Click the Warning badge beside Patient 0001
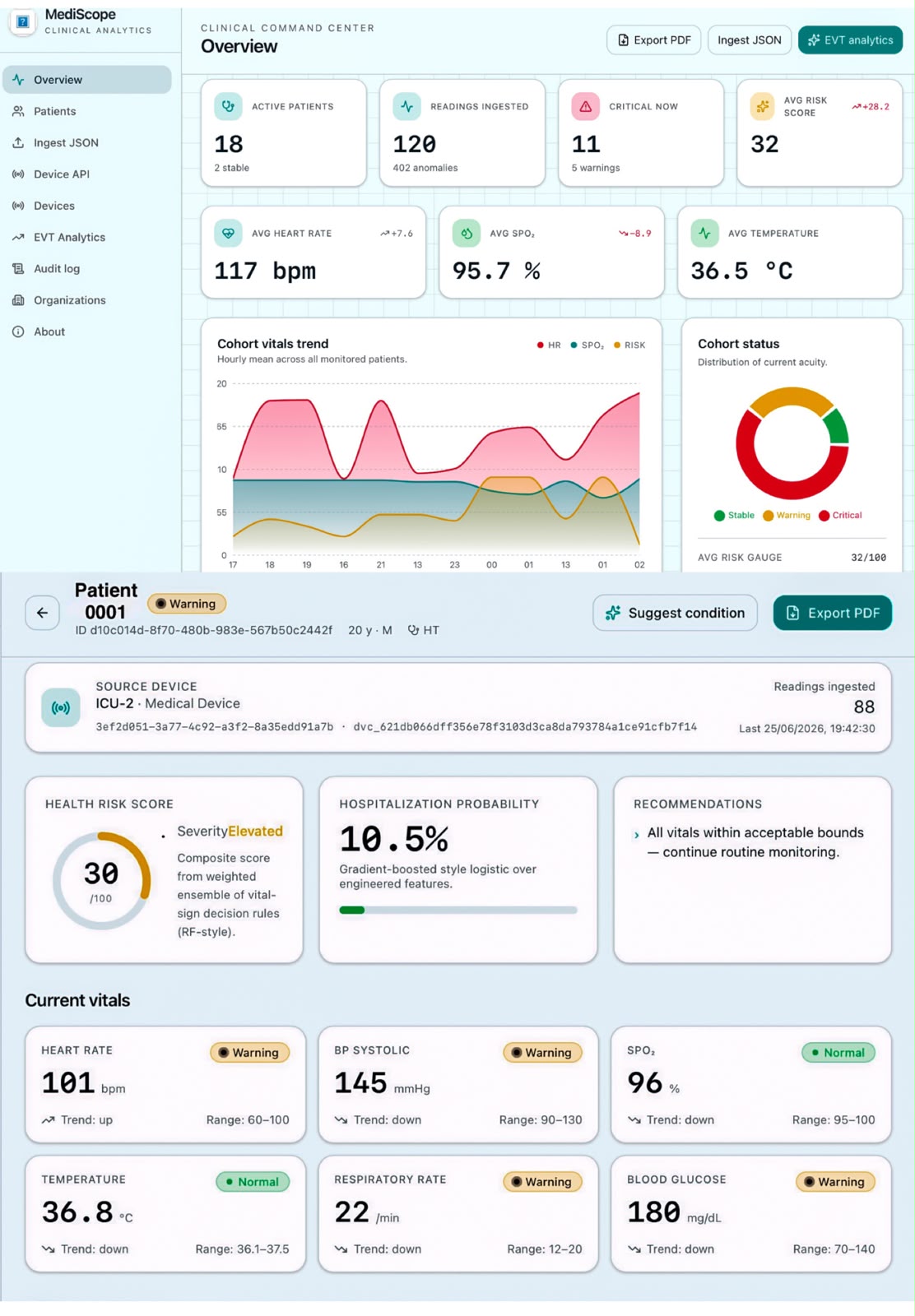Viewport: 915px width, 1316px height. pos(187,604)
